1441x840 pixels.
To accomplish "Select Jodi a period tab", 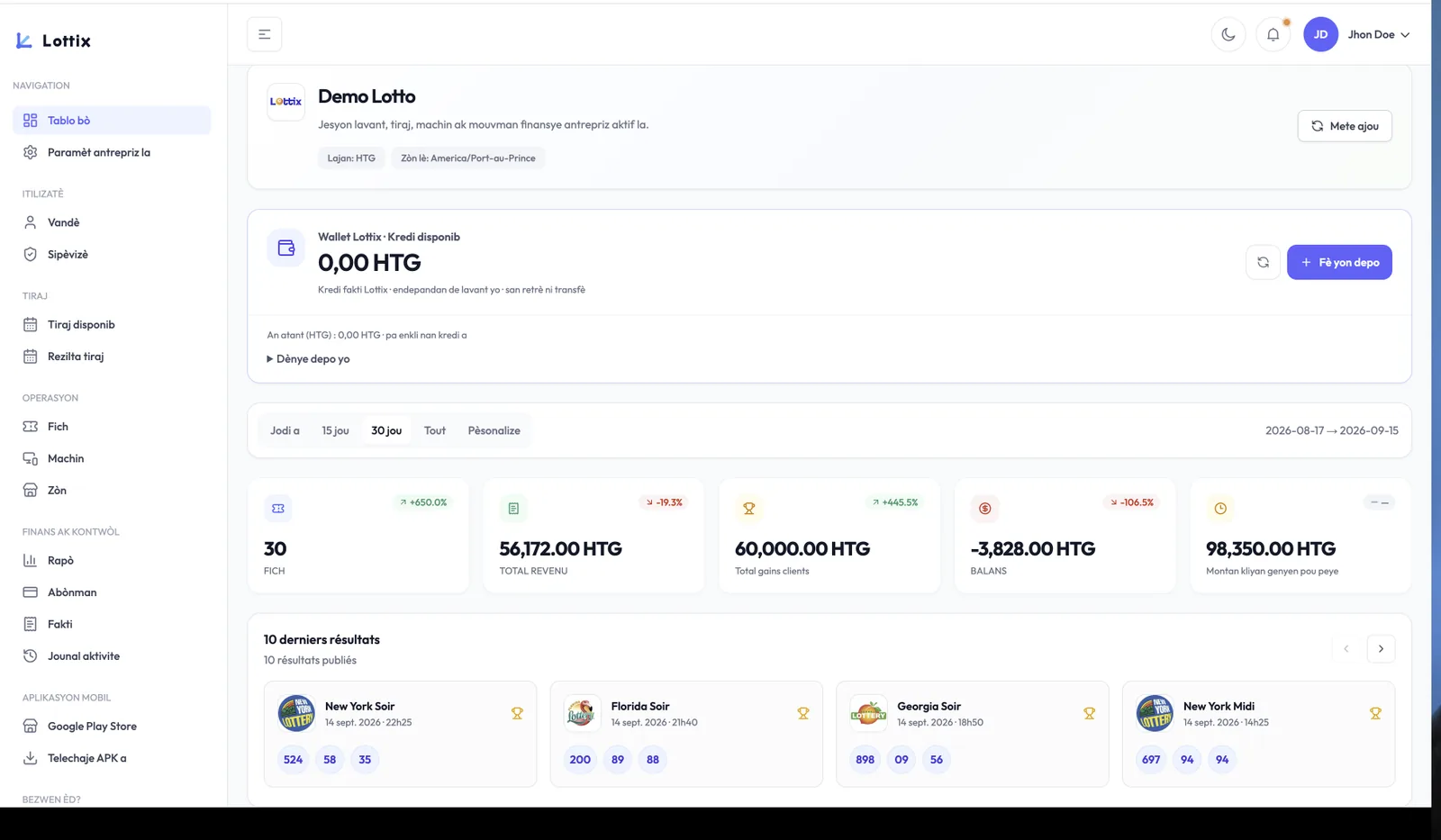I will [285, 430].
